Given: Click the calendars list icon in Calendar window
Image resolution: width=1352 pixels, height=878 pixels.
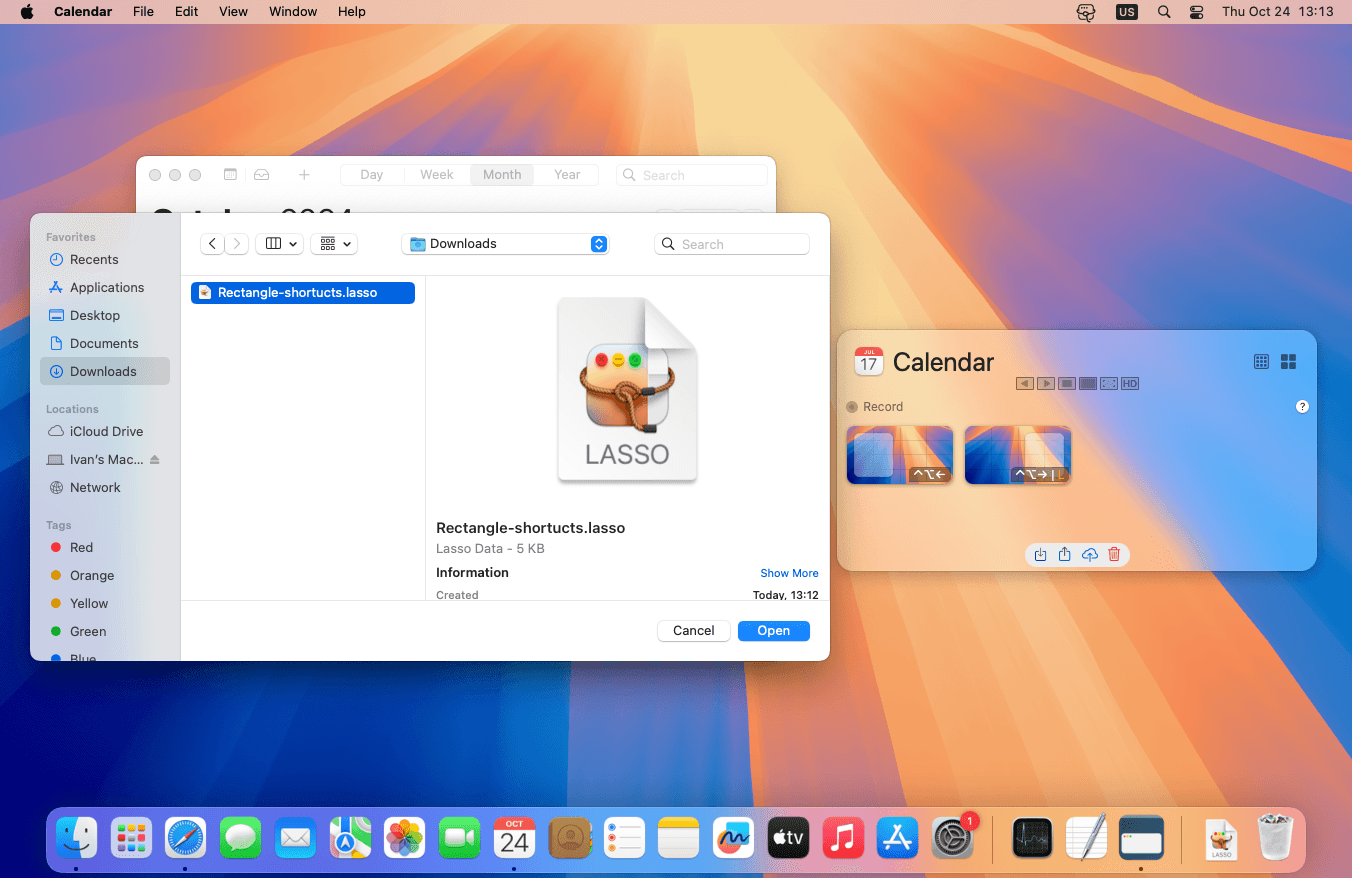Looking at the screenshot, I should (230, 174).
